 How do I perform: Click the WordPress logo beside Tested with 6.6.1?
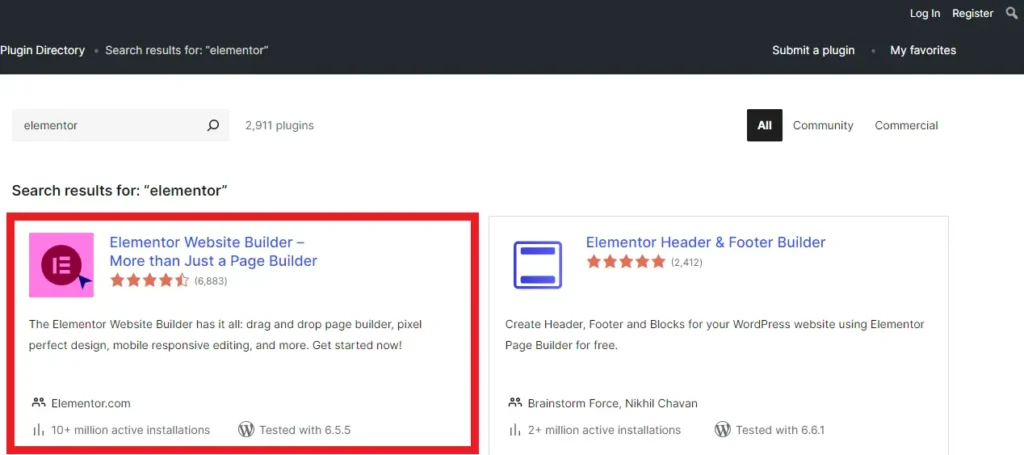722,430
